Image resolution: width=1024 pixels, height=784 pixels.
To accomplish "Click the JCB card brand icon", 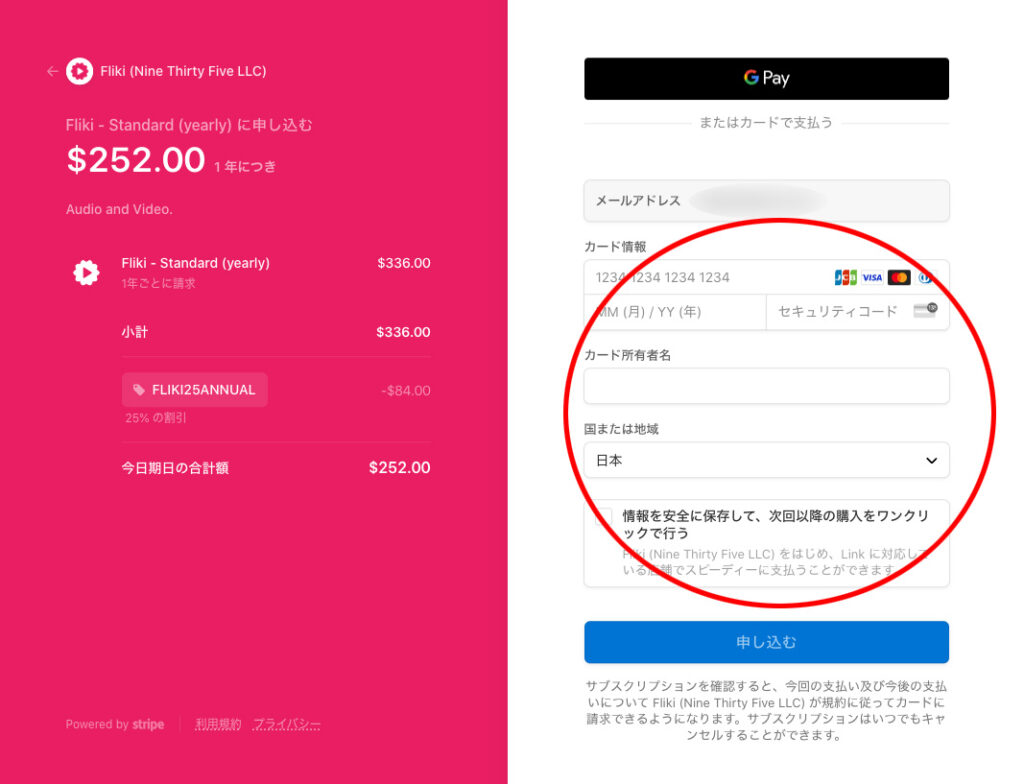I will click(x=846, y=278).
